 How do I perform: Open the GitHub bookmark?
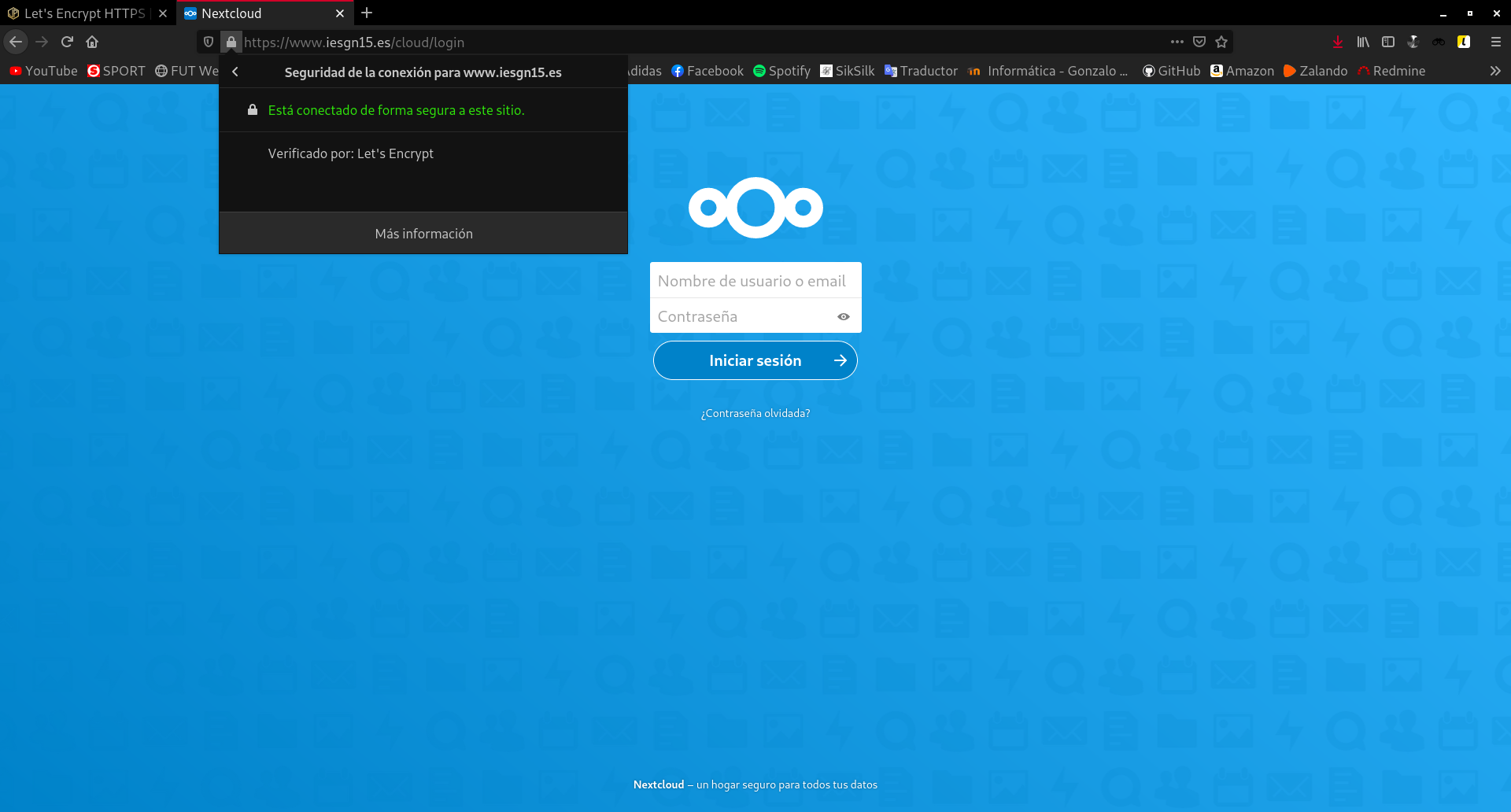click(1171, 71)
